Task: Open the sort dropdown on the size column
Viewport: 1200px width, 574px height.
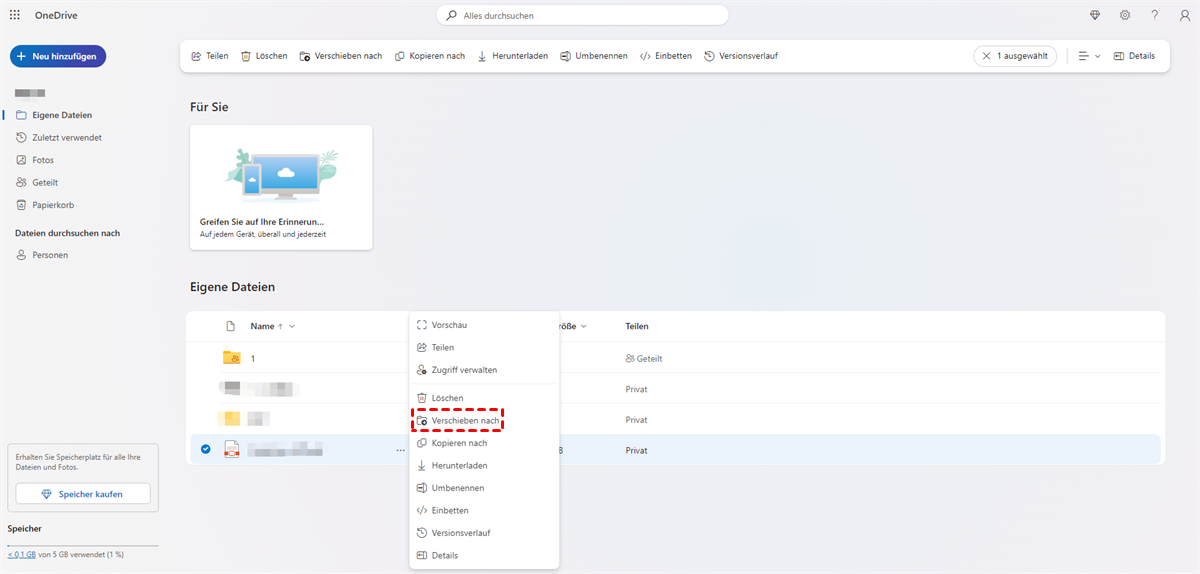Action: 583,326
